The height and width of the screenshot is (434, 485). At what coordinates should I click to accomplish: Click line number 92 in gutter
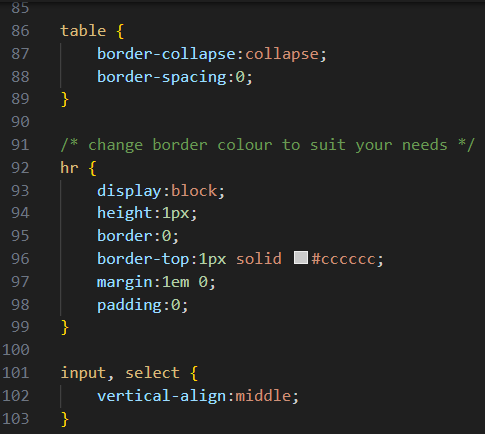(20, 168)
